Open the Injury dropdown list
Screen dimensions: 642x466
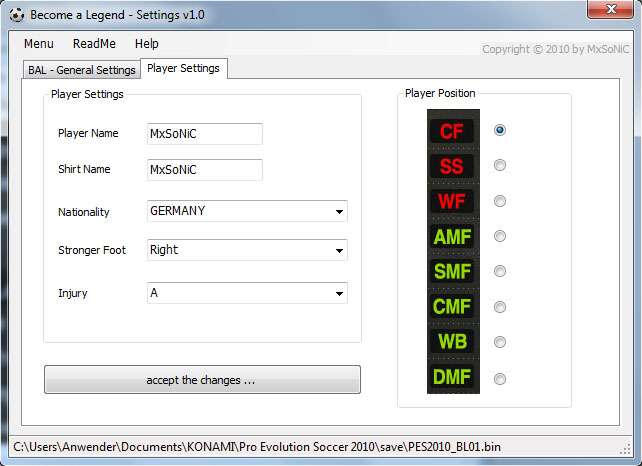tap(246, 293)
